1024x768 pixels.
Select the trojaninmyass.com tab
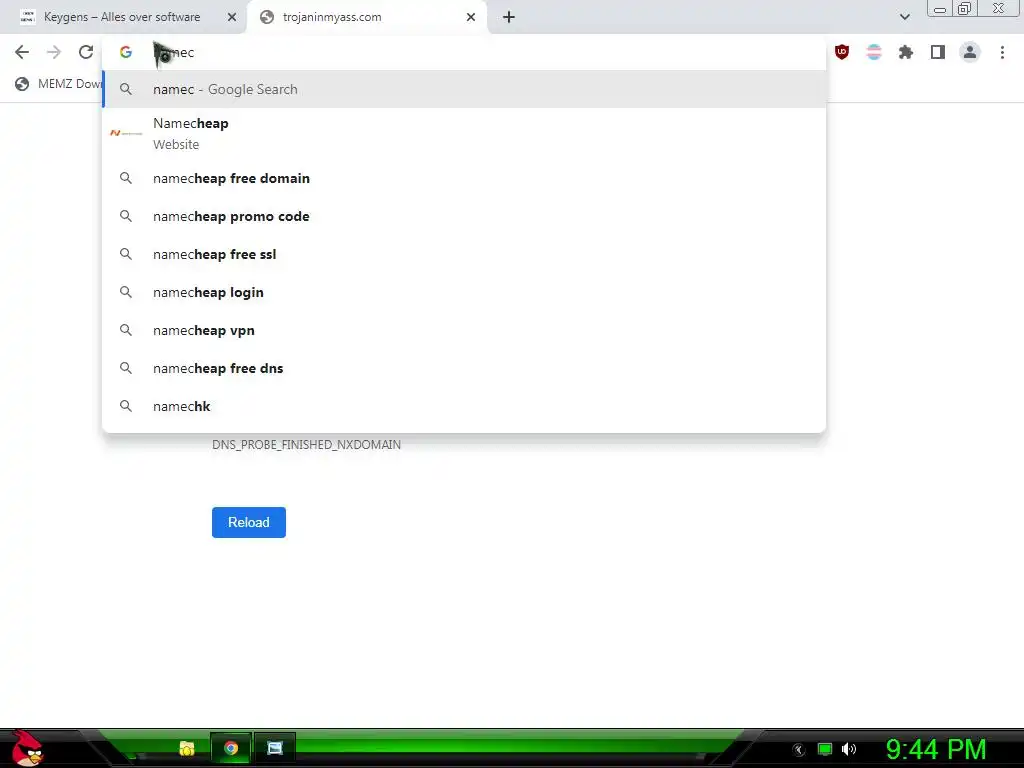pyautogui.click(x=367, y=17)
